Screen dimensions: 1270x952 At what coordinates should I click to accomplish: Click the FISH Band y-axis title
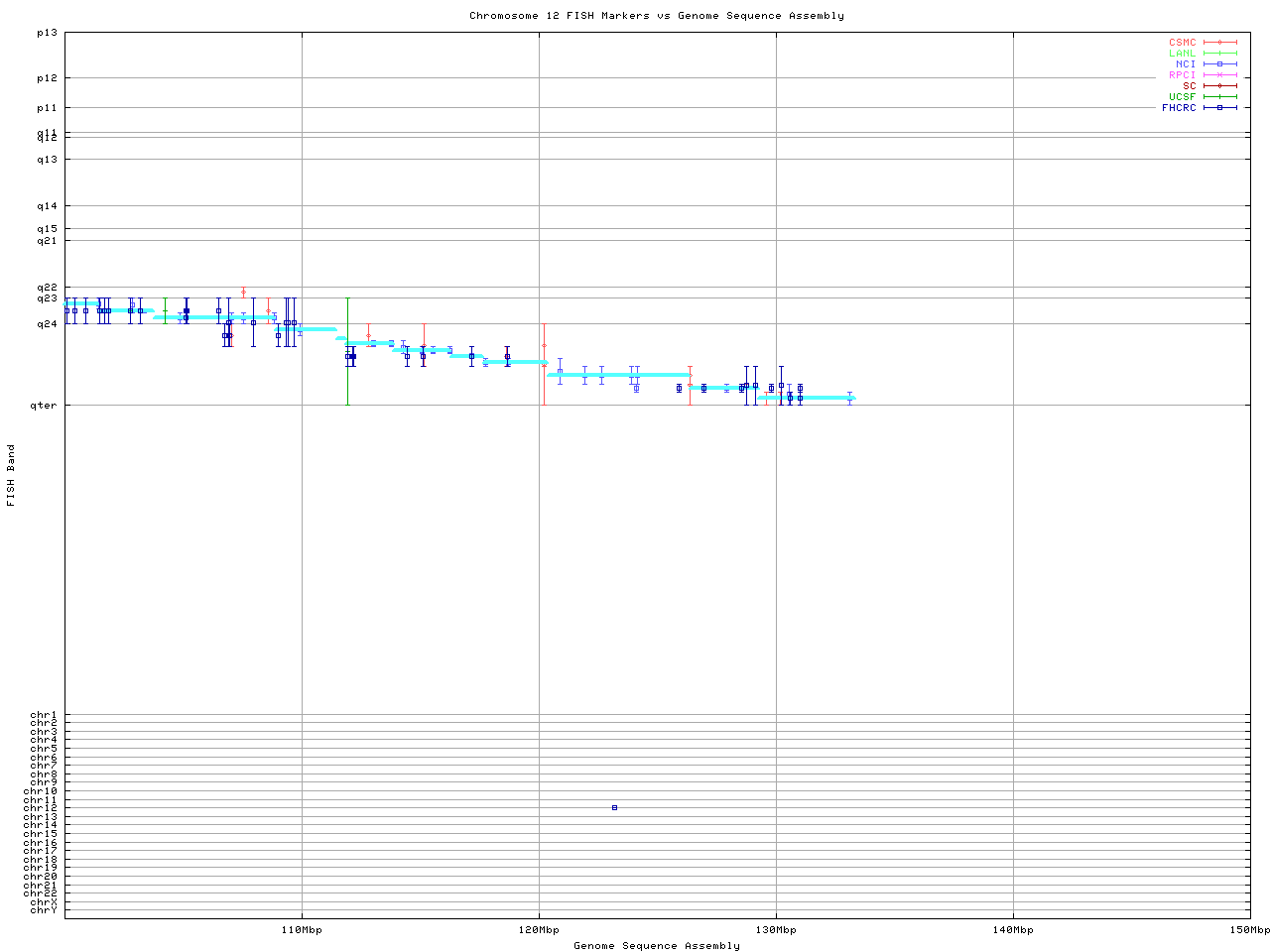coord(12,475)
